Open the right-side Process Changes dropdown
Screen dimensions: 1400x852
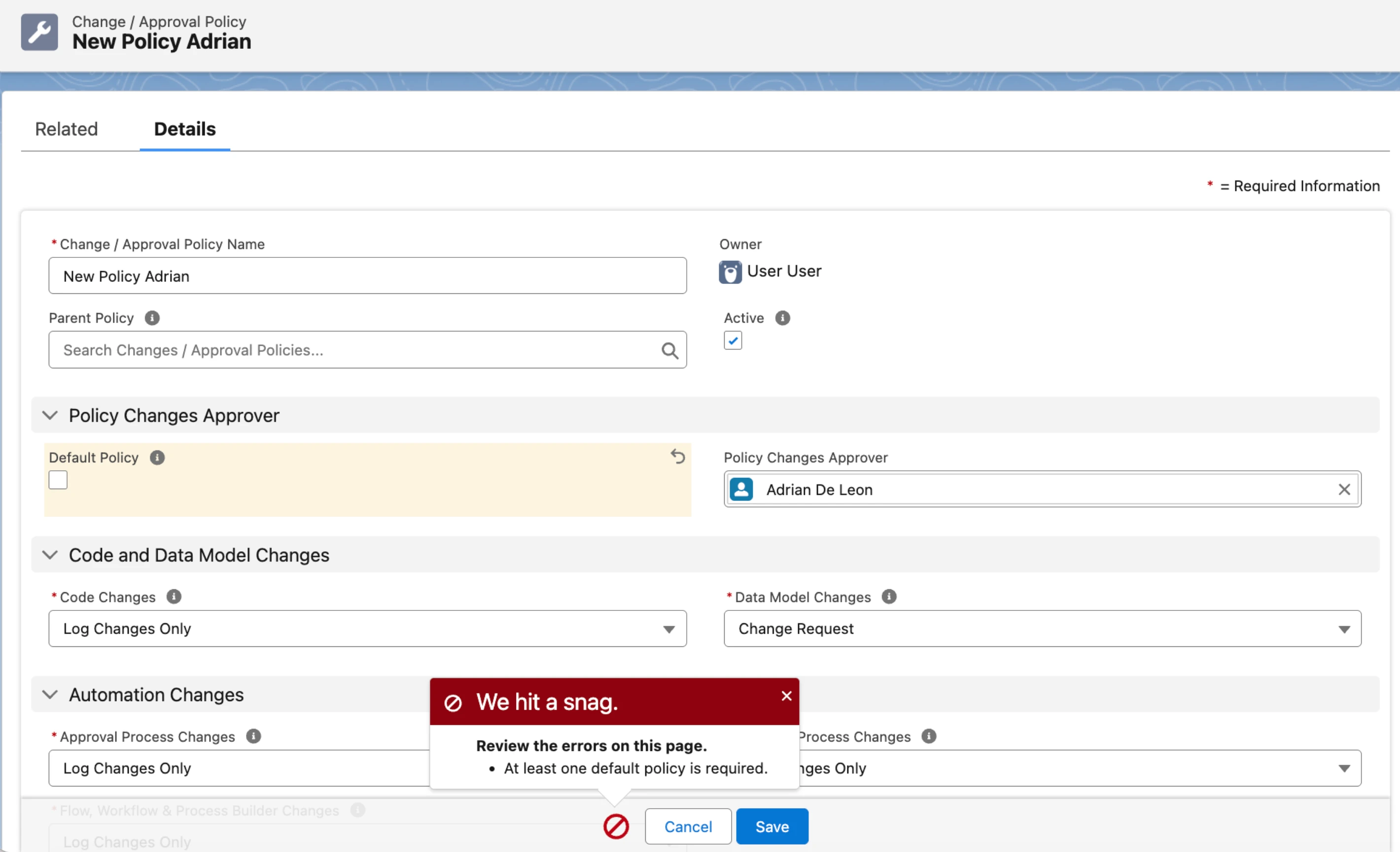pos(1080,769)
